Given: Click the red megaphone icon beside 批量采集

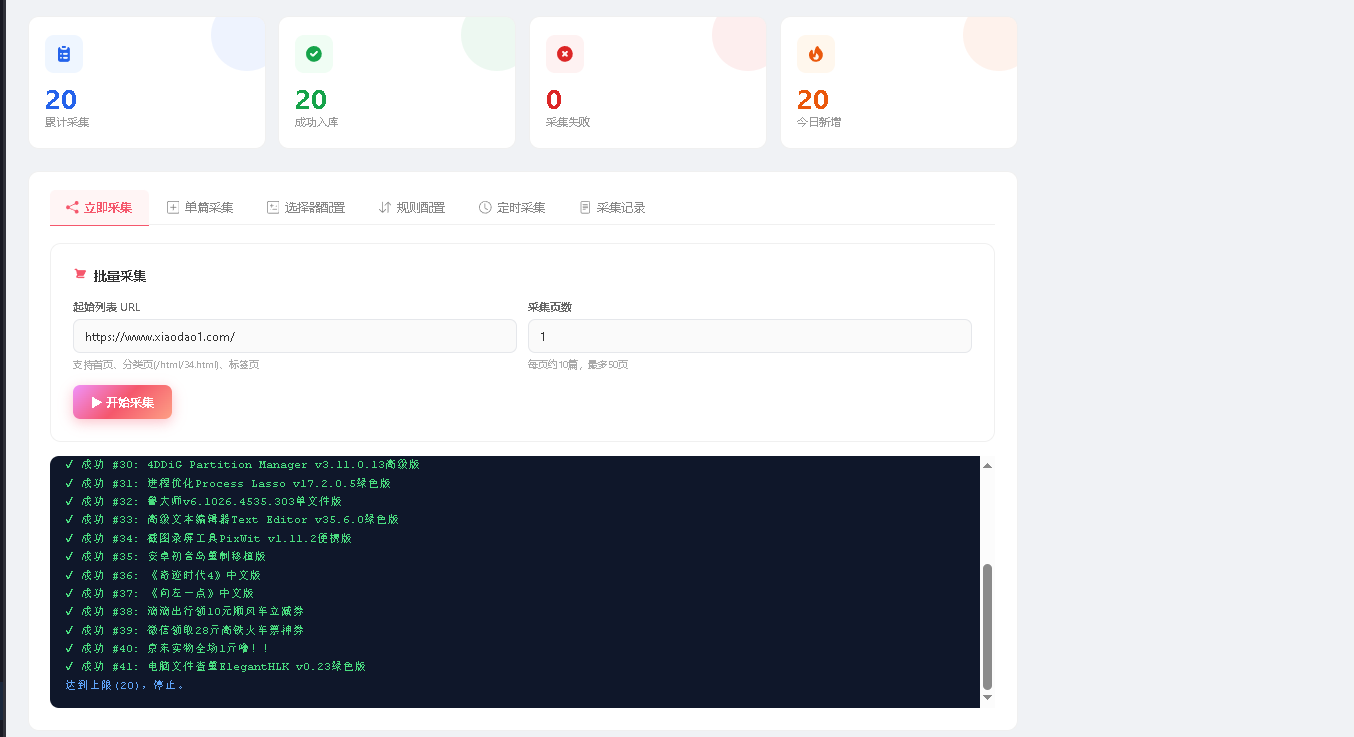Looking at the screenshot, I should tap(80, 274).
